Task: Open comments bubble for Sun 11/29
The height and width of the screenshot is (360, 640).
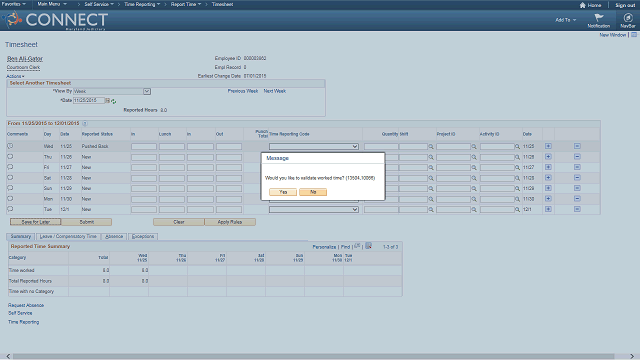Action: click(10, 188)
